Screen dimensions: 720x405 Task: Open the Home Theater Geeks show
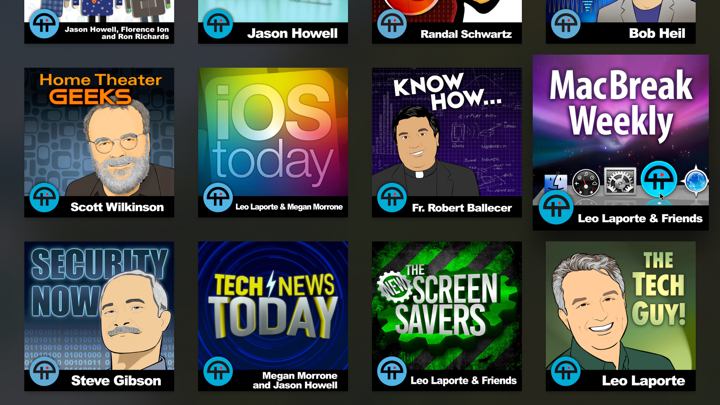pyautogui.click(x=99, y=142)
